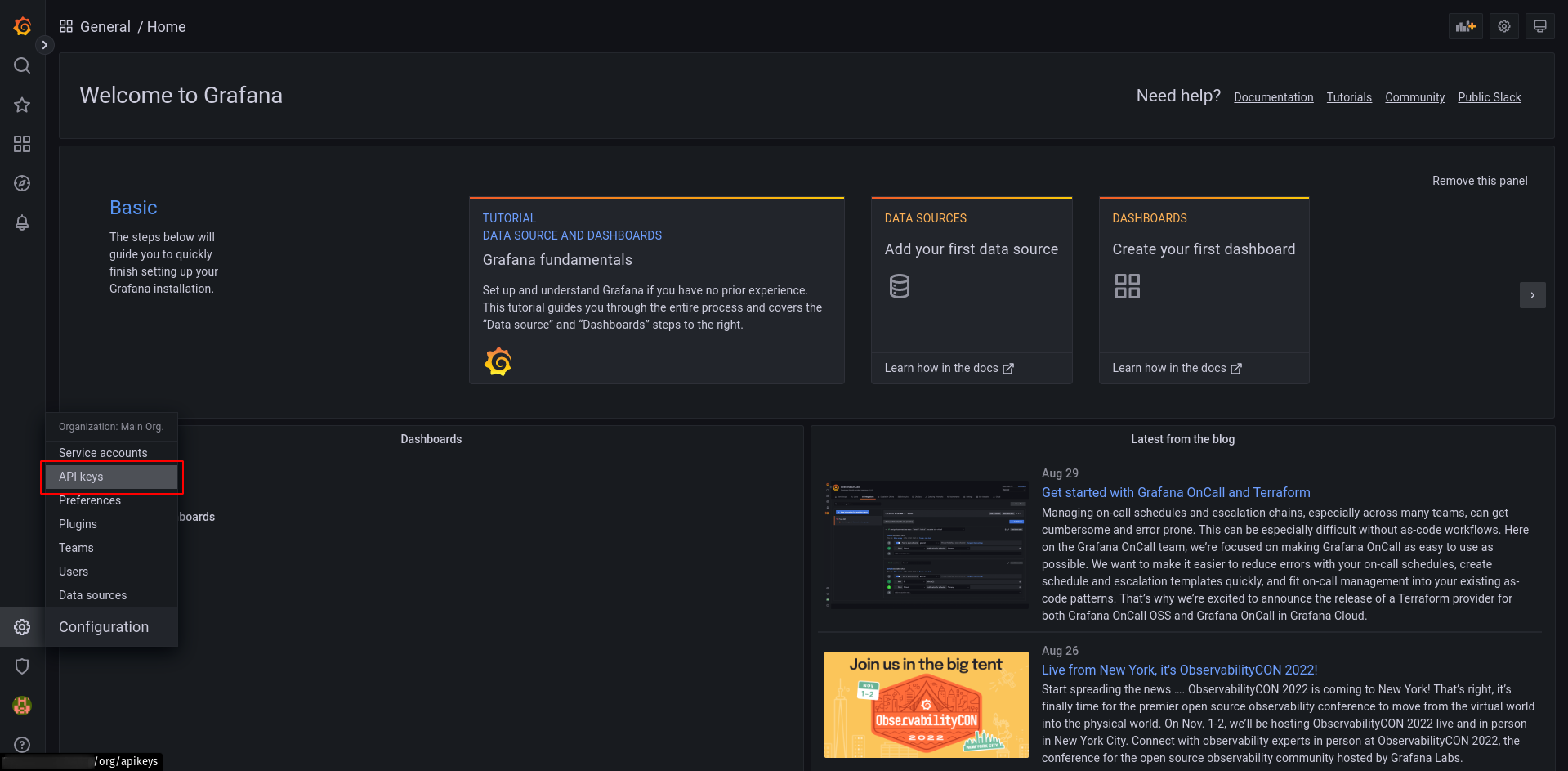Click the Aug 26 blog date
1568x771 pixels.
click(1060, 651)
